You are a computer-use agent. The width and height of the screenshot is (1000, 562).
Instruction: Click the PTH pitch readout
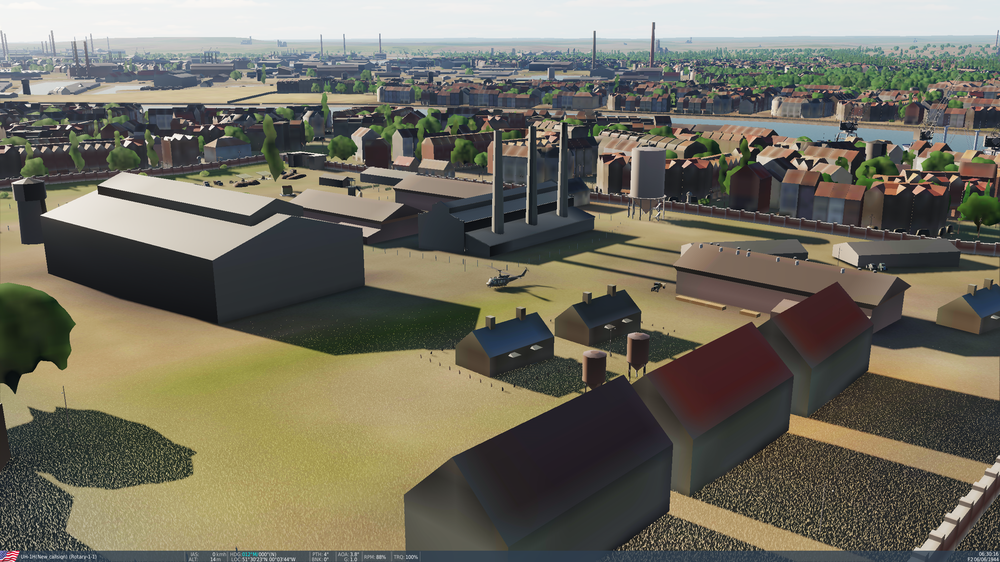(x=320, y=554)
